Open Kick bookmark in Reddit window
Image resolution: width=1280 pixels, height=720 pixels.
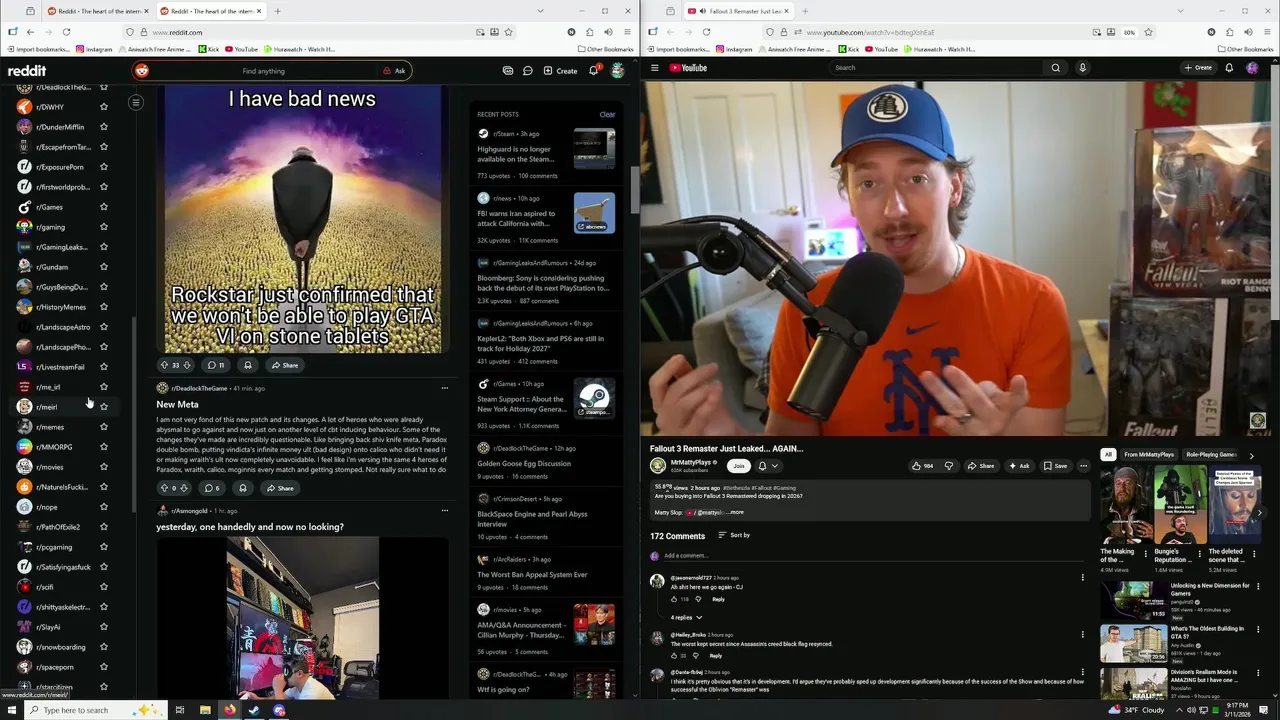(x=207, y=49)
